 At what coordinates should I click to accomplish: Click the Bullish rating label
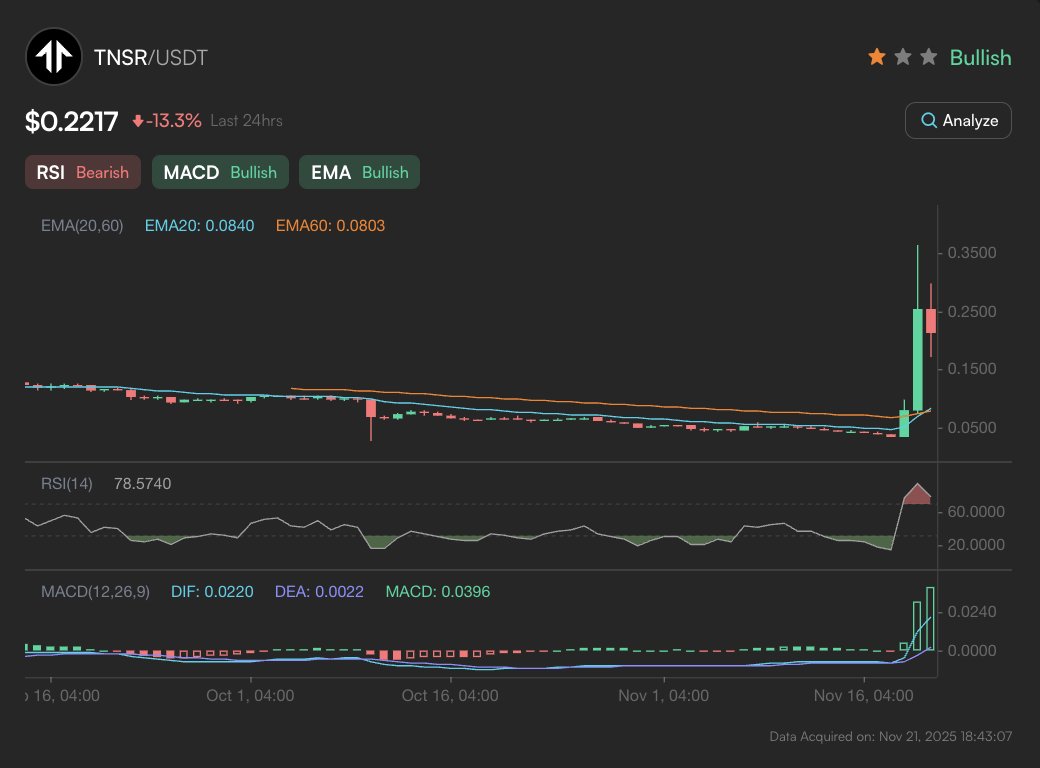tap(980, 57)
